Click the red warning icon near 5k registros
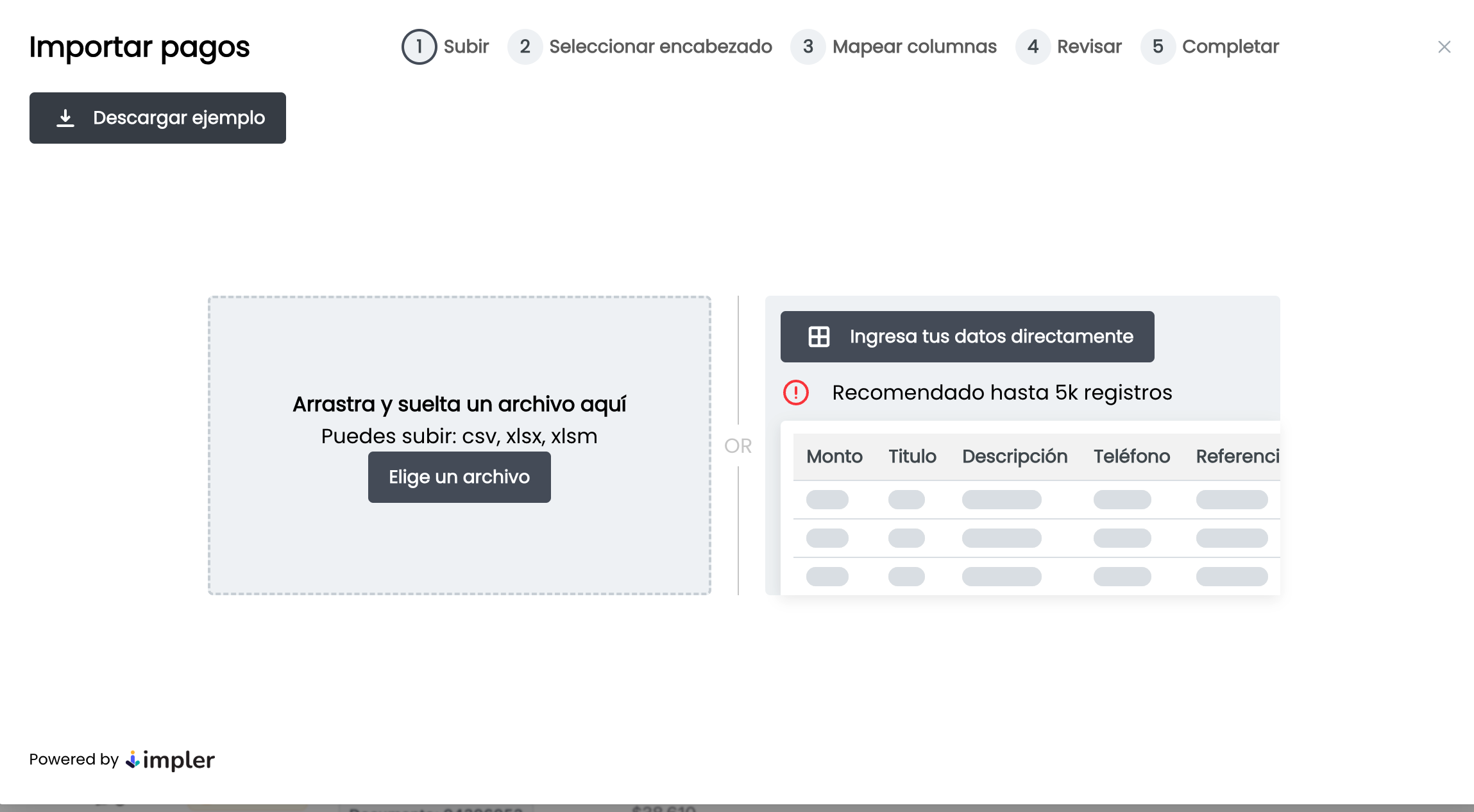 (x=795, y=393)
